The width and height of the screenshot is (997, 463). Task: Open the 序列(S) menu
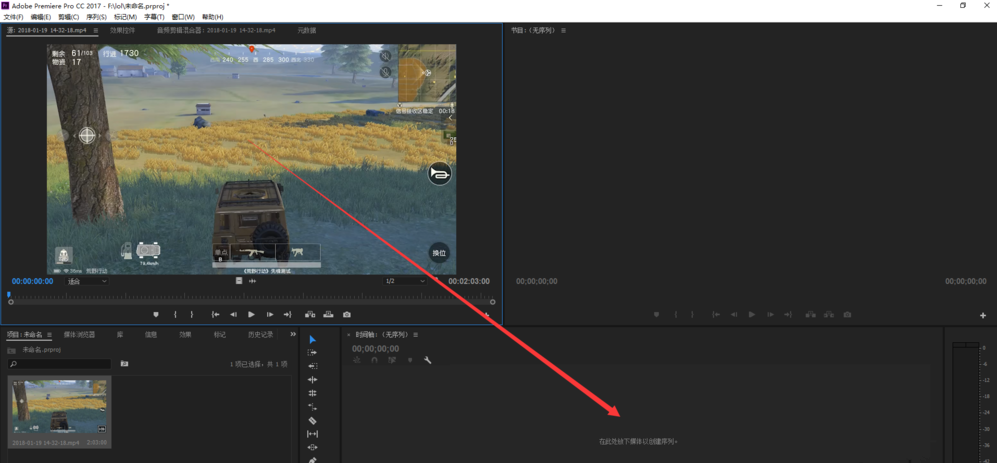coord(96,17)
